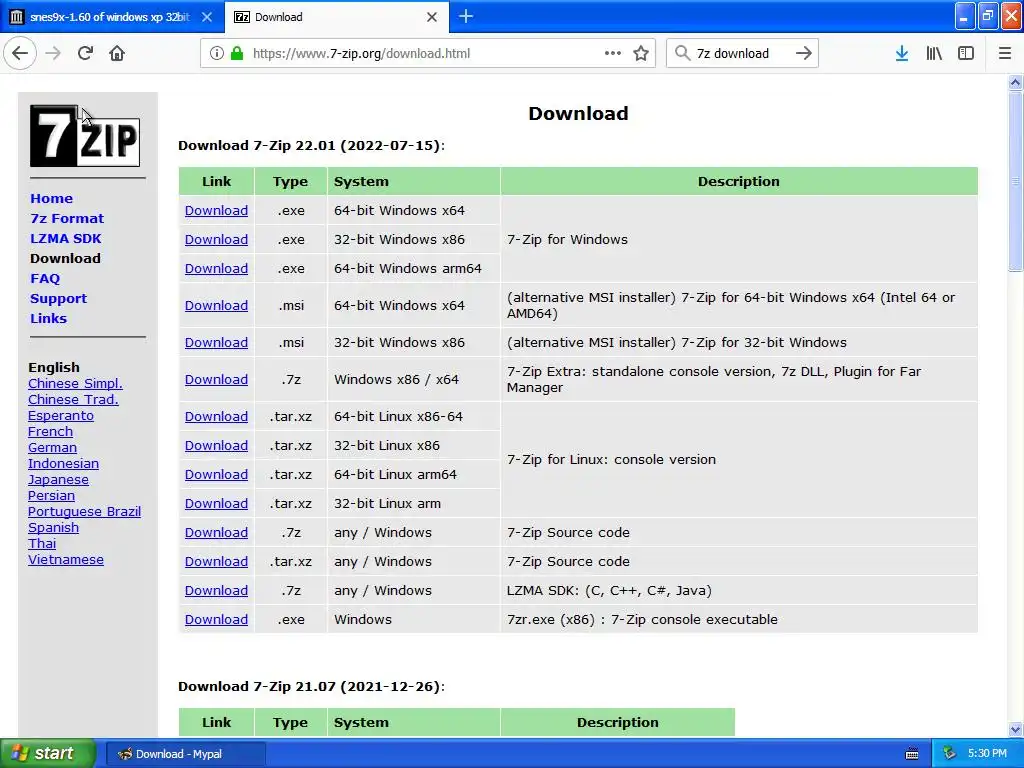Screen dimensions: 1024x768
Task: Open the LZMA SDK sidebar link
Action: (x=65, y=239)
